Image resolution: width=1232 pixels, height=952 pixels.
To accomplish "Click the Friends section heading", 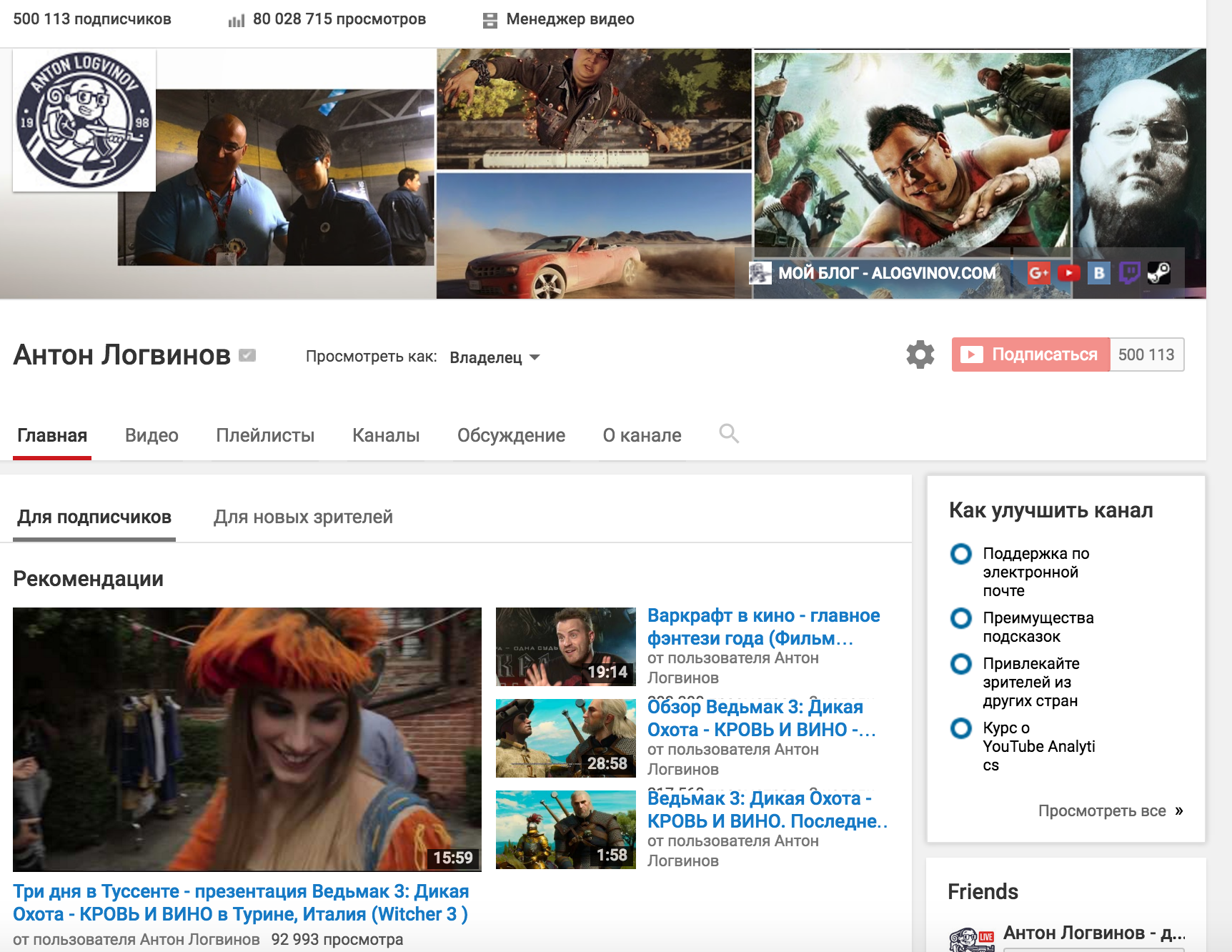I will pos(983,891).
